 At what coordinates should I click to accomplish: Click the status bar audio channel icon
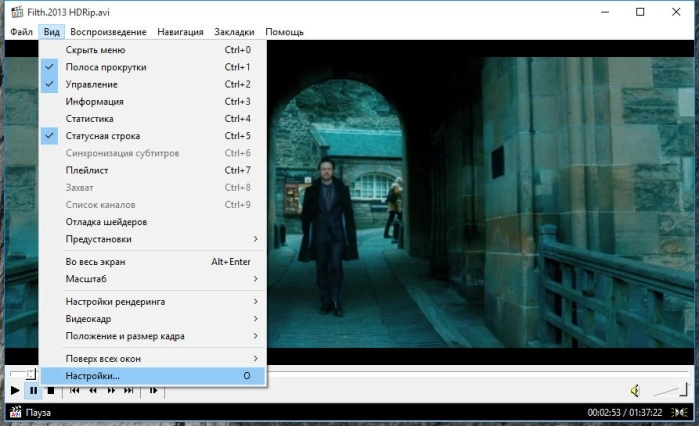click(680, 413)
